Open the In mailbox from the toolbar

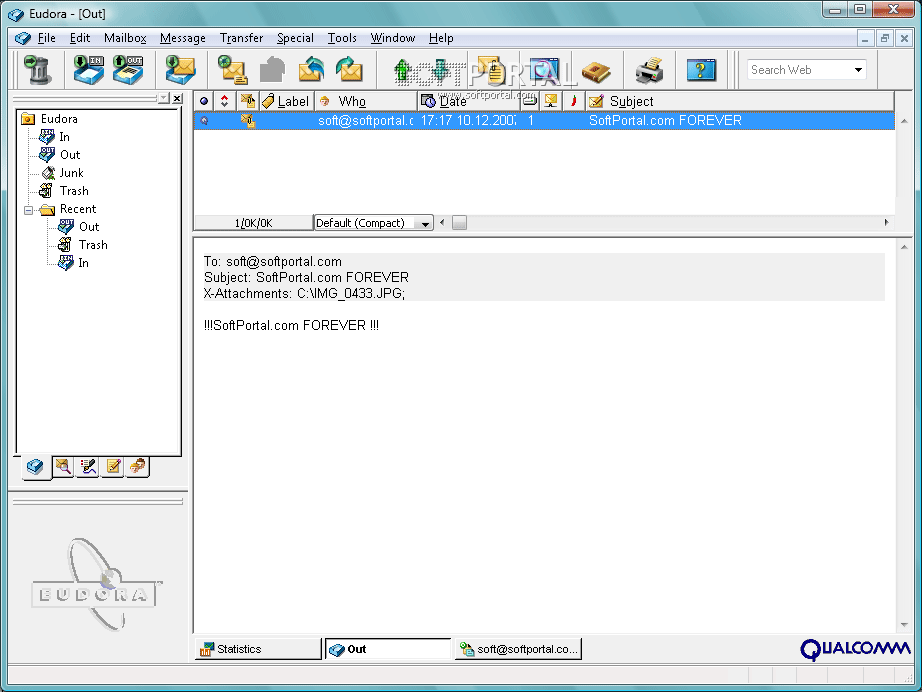pos(89,70)
